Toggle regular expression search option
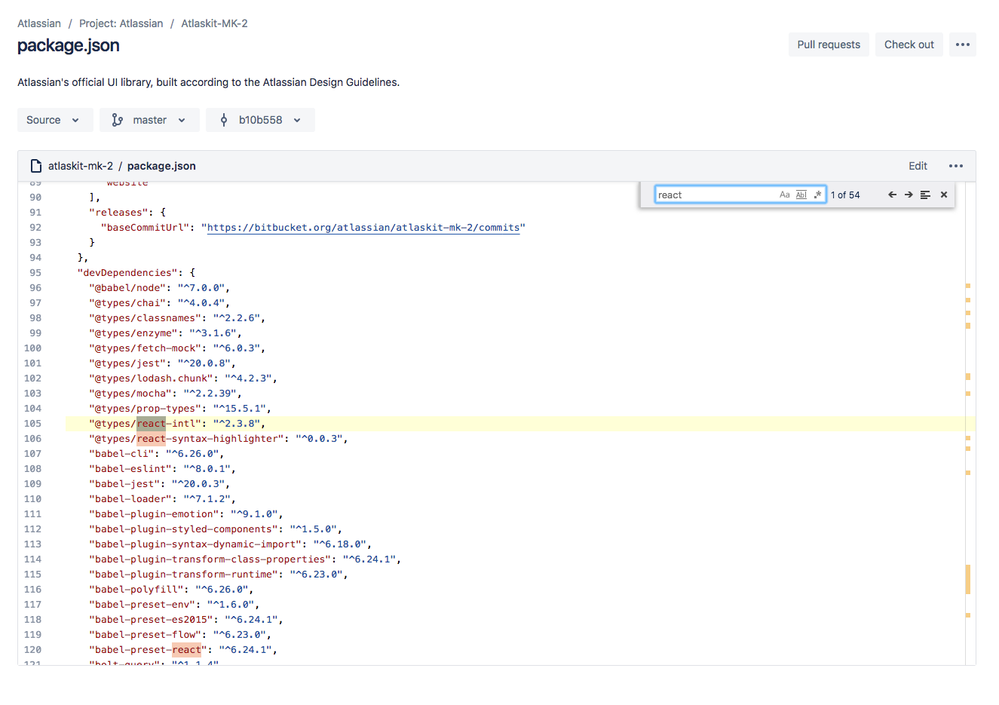Image resolution: width=999 pixels, height=705 pixels. pos(817,195)
